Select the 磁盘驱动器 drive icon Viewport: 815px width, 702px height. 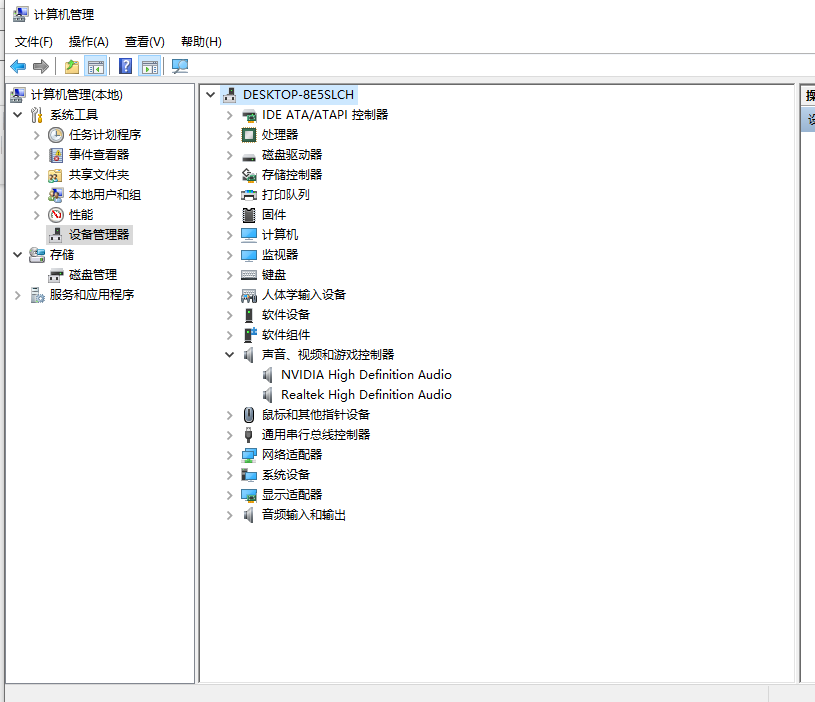[x=249, y=156]
